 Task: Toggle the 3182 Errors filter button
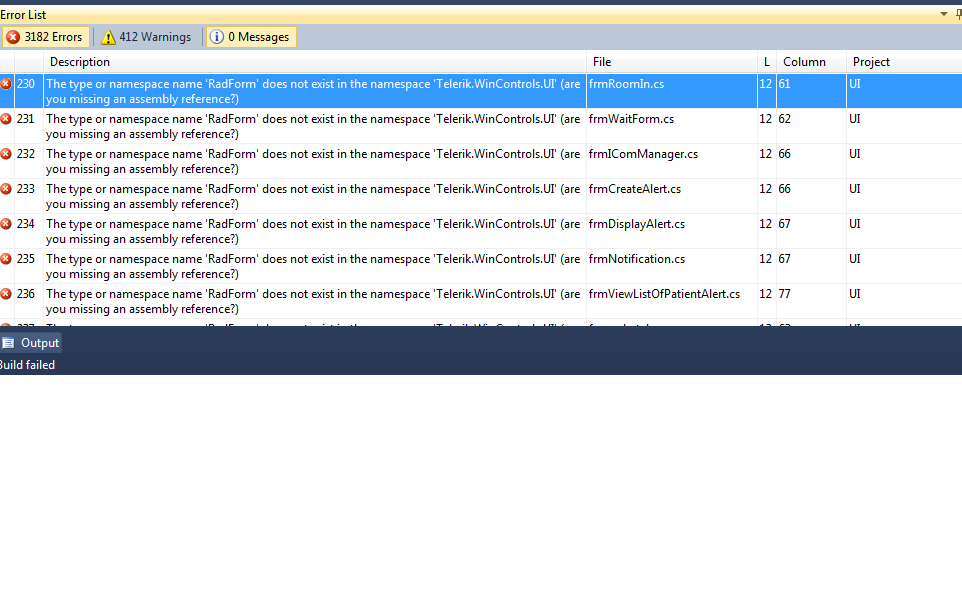pos(45,37)
